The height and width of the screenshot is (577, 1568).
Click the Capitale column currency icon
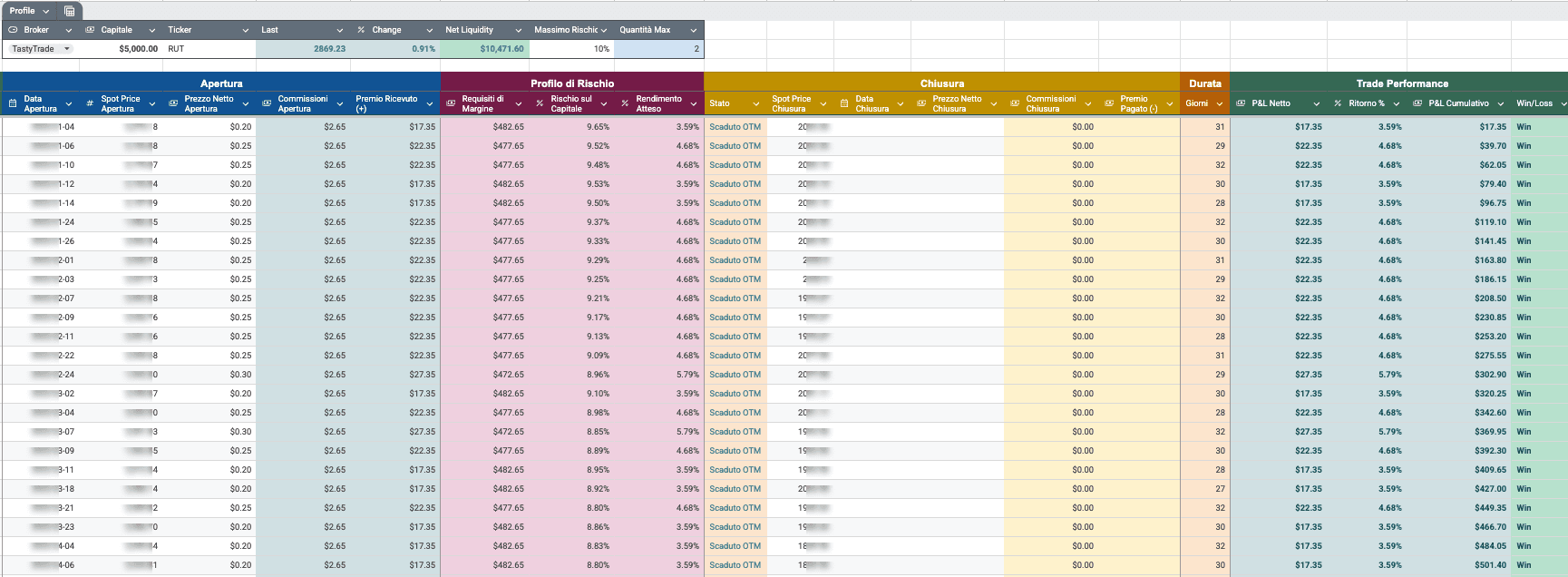[x=90, y=30]
